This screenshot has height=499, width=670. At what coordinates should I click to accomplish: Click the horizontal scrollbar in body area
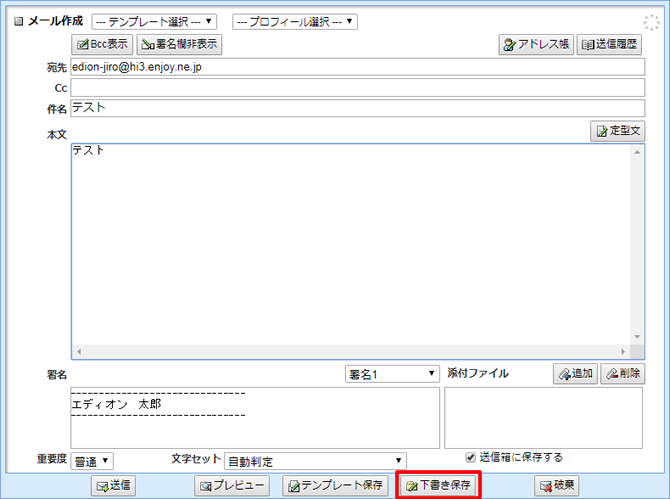pos(350,352)
